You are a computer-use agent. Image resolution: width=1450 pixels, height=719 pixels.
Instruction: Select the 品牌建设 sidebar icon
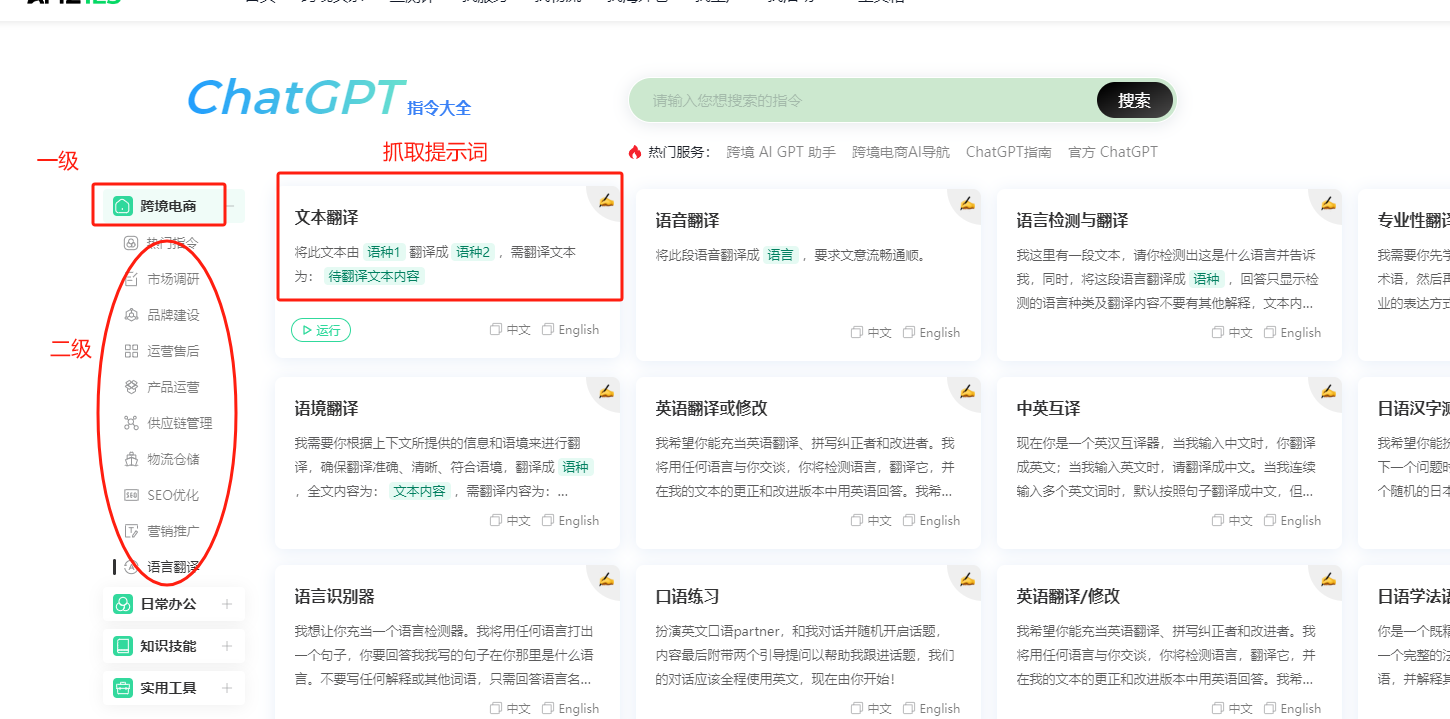131,315
